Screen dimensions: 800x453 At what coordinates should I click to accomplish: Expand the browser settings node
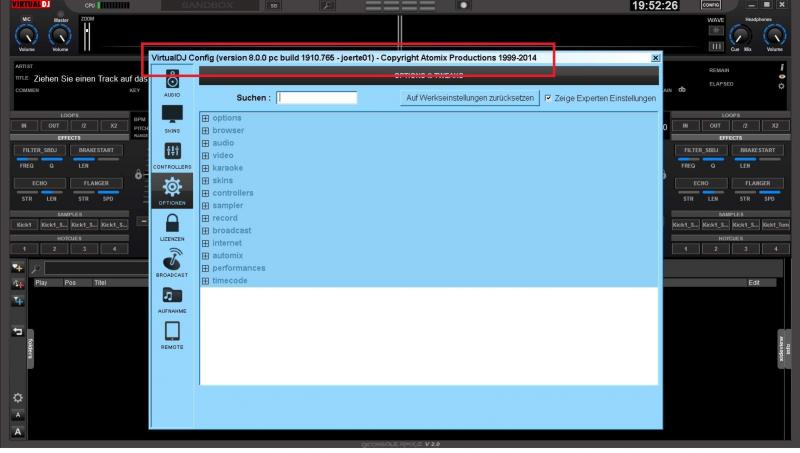click(x=205, y=131)
